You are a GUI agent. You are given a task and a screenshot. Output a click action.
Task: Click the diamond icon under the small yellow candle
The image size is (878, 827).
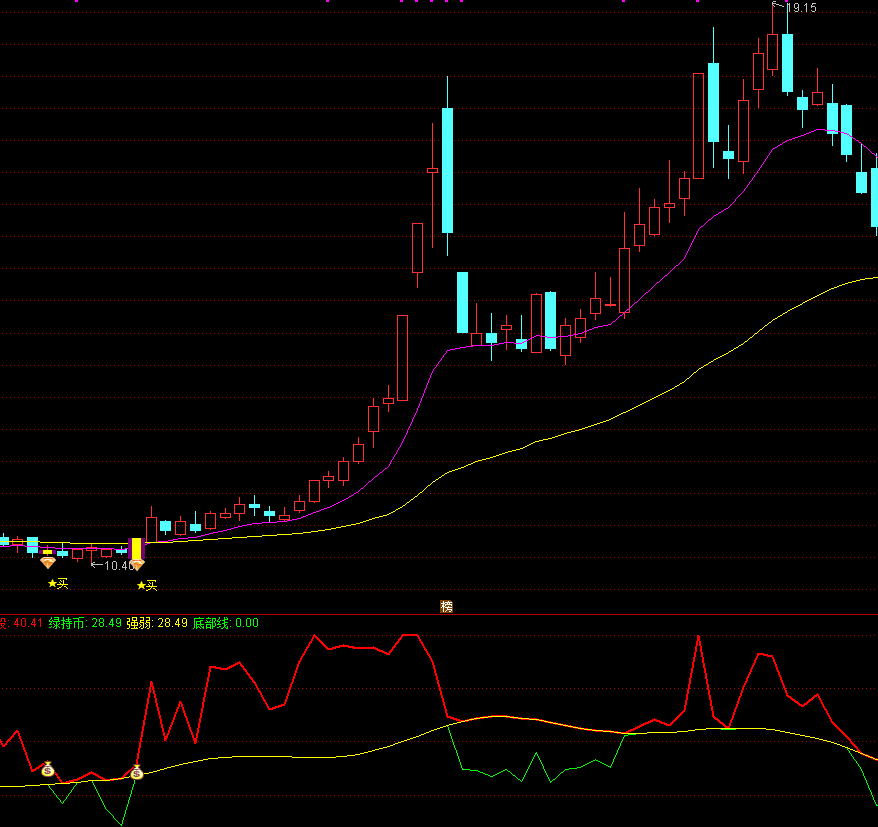48,562
